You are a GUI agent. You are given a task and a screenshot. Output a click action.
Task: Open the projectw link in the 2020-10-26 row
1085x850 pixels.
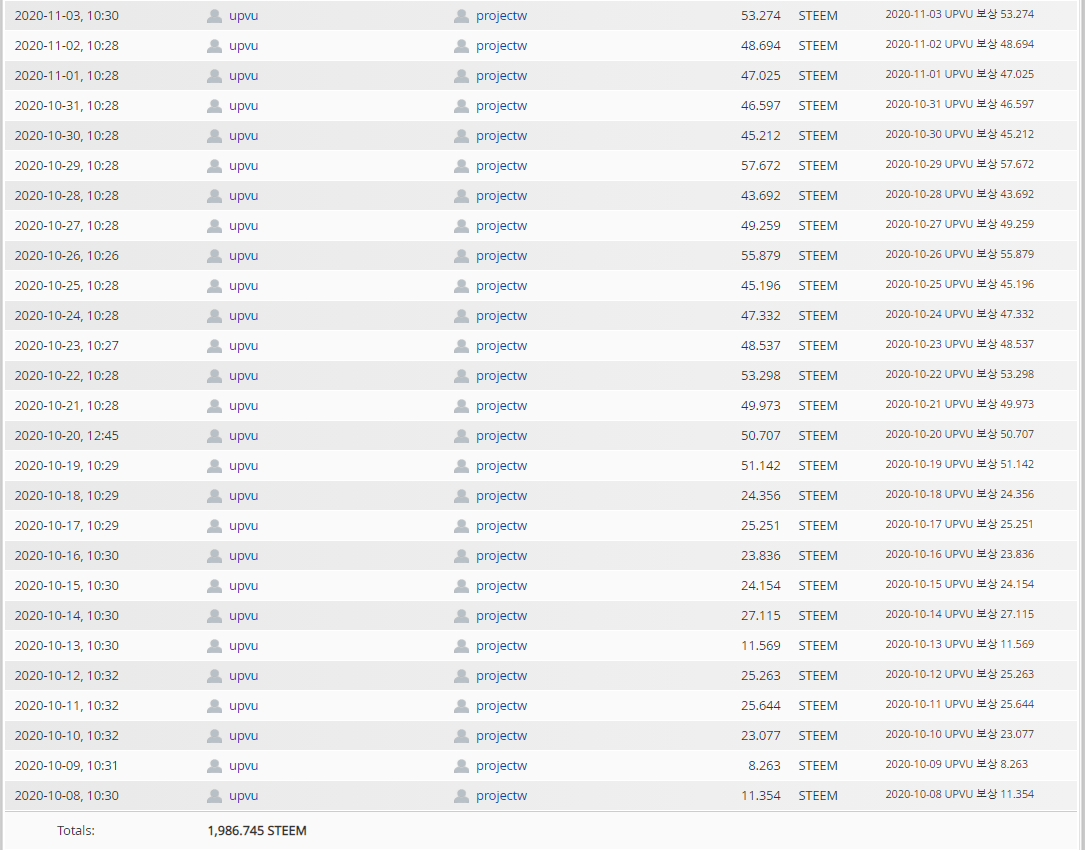click(x=502, y=256)
